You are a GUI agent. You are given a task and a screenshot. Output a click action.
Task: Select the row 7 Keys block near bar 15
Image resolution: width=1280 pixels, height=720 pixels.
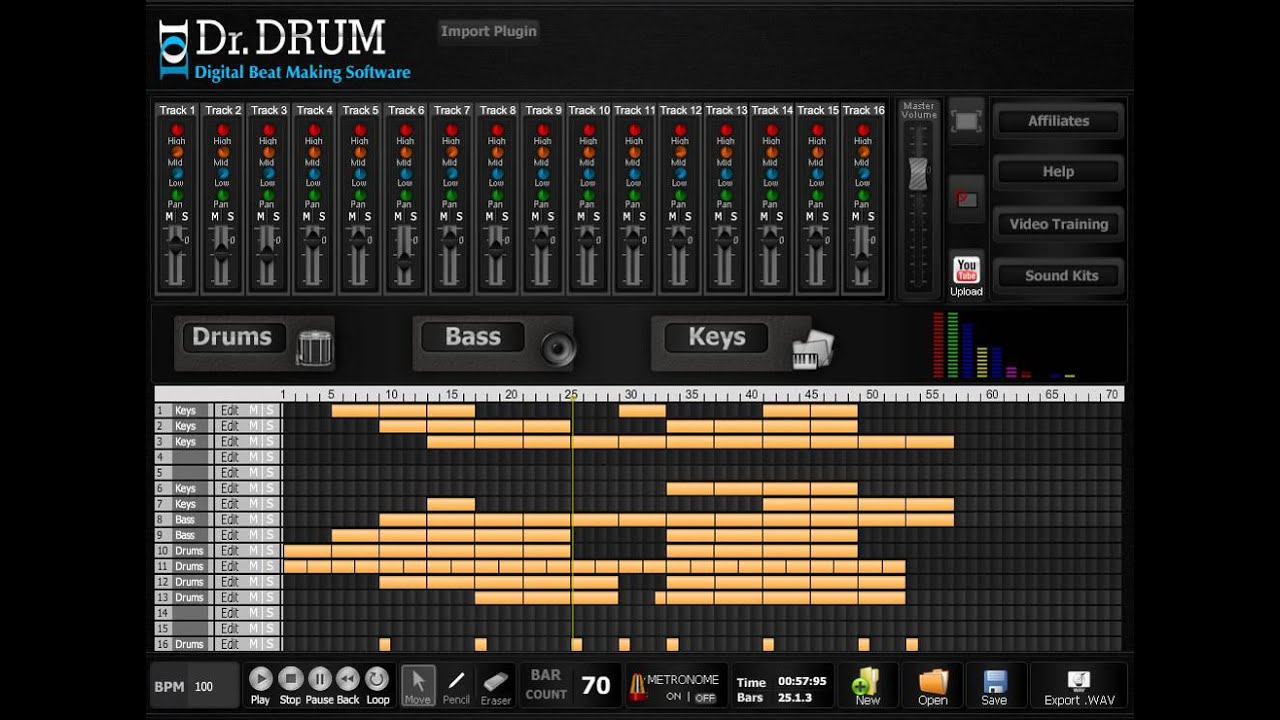pyautogui.click(x=451, y=504)
